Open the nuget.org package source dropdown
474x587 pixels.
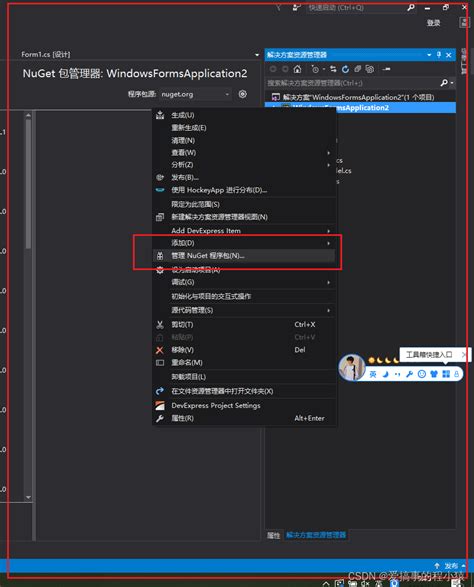point(195,94)
